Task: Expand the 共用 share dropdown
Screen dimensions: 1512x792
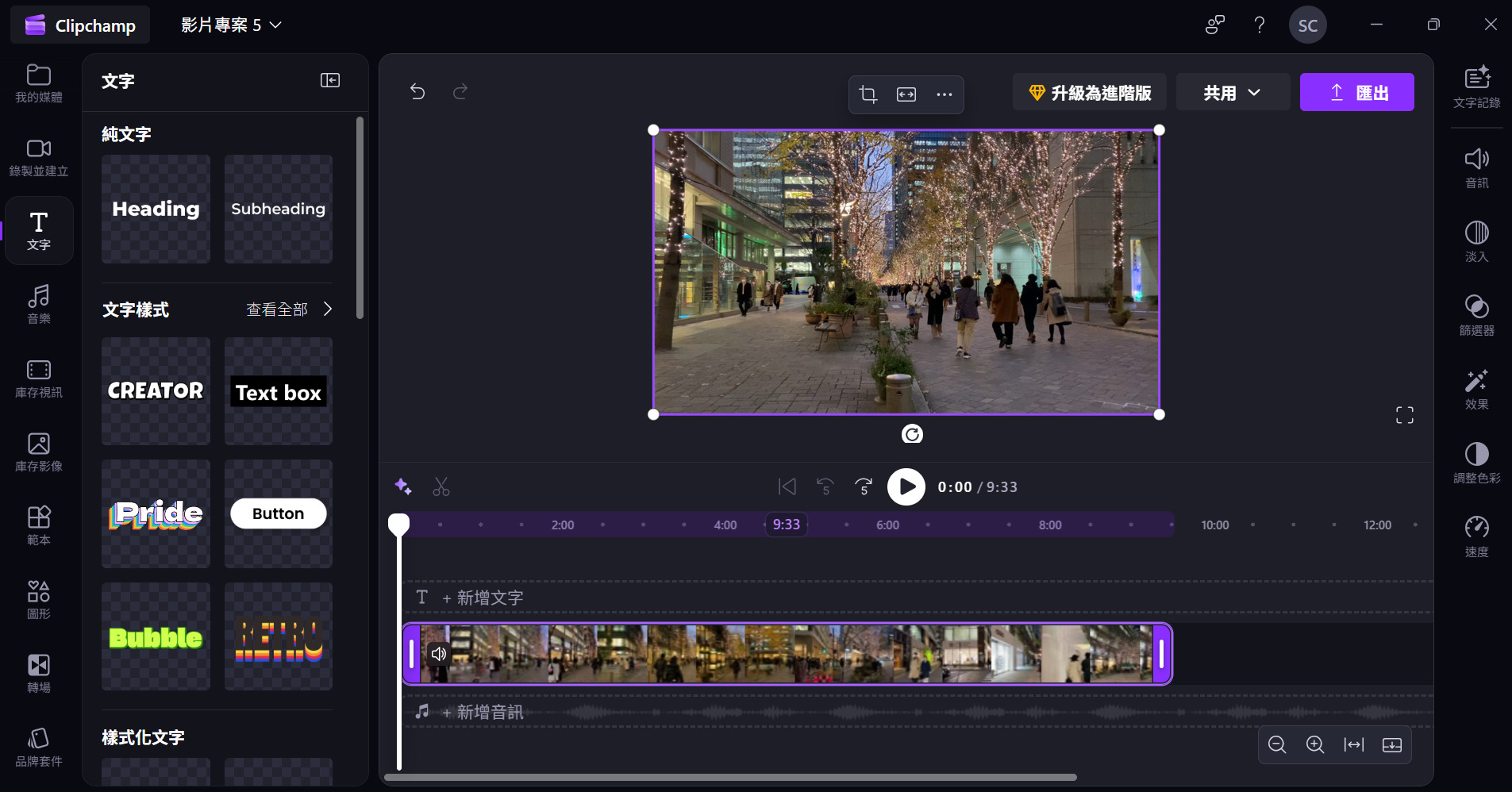Action: click(x=1231, y=92)
